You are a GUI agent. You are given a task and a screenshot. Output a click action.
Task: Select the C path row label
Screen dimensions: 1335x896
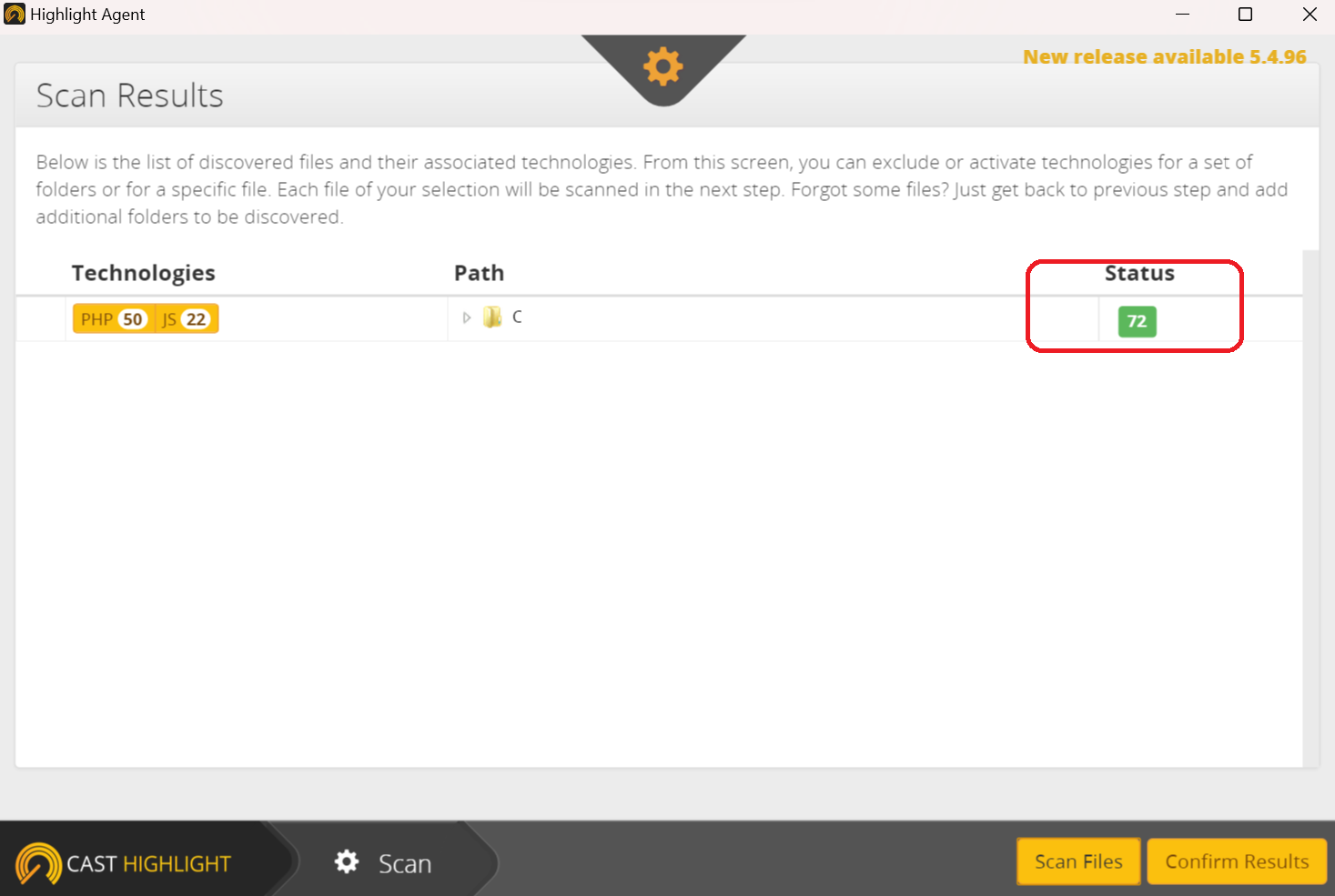coord(517,317)
